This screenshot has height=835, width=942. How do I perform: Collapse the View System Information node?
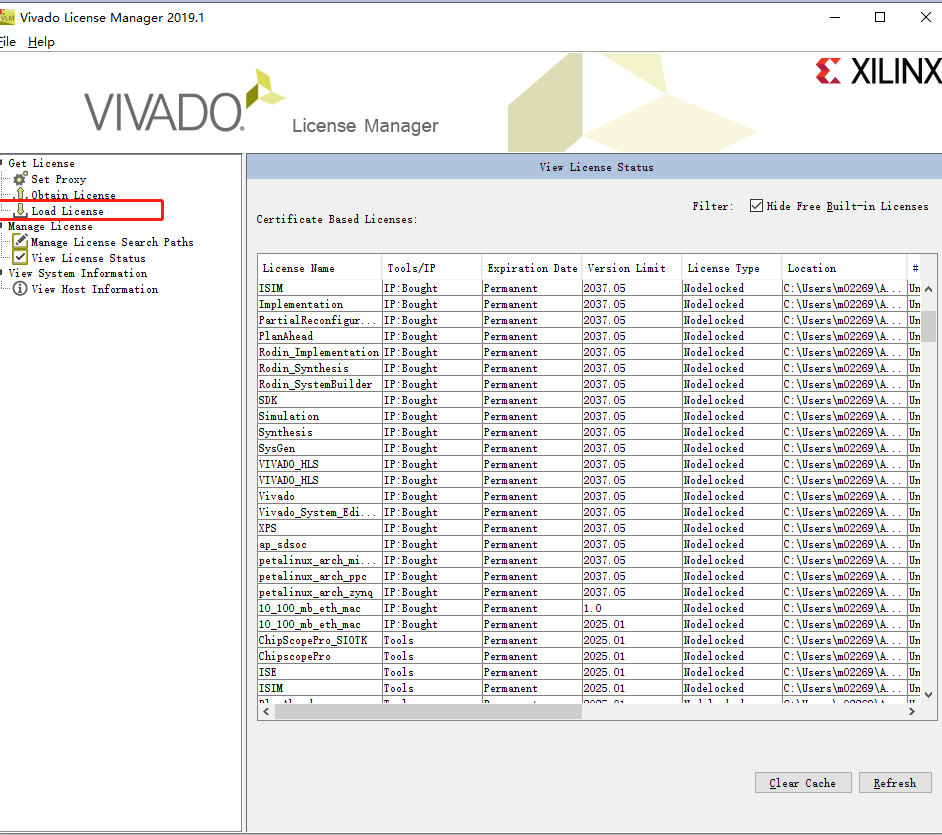[2, 273]
